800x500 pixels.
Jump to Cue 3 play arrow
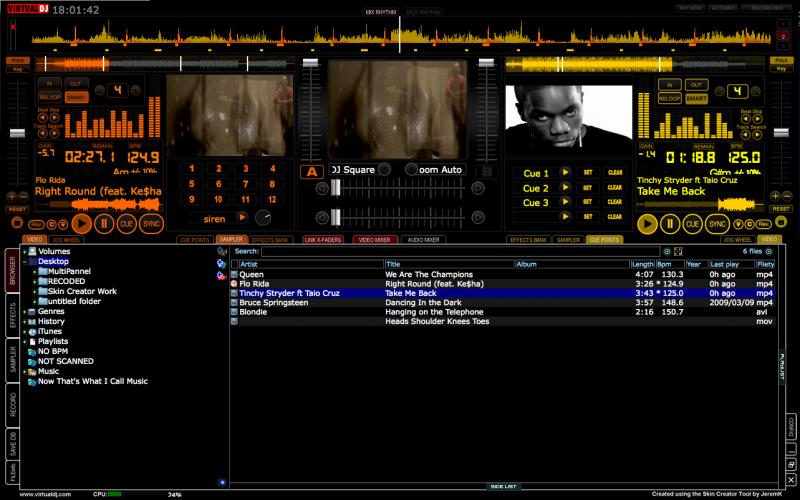(x=565, y=202)
